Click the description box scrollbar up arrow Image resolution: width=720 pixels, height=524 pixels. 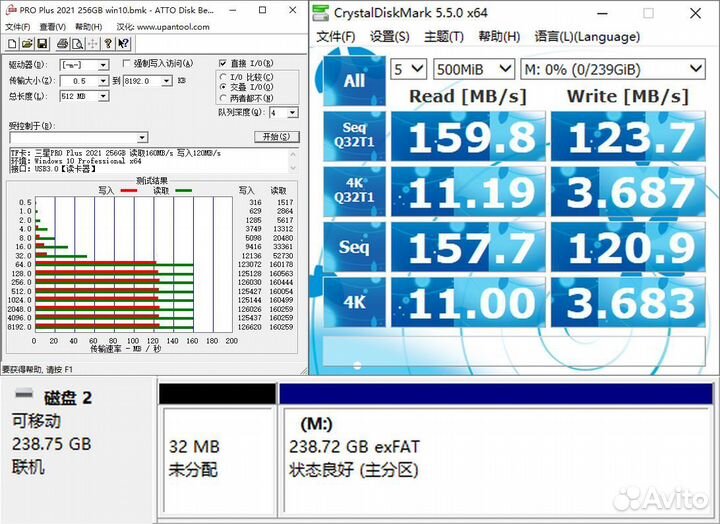tap(294, 153)
